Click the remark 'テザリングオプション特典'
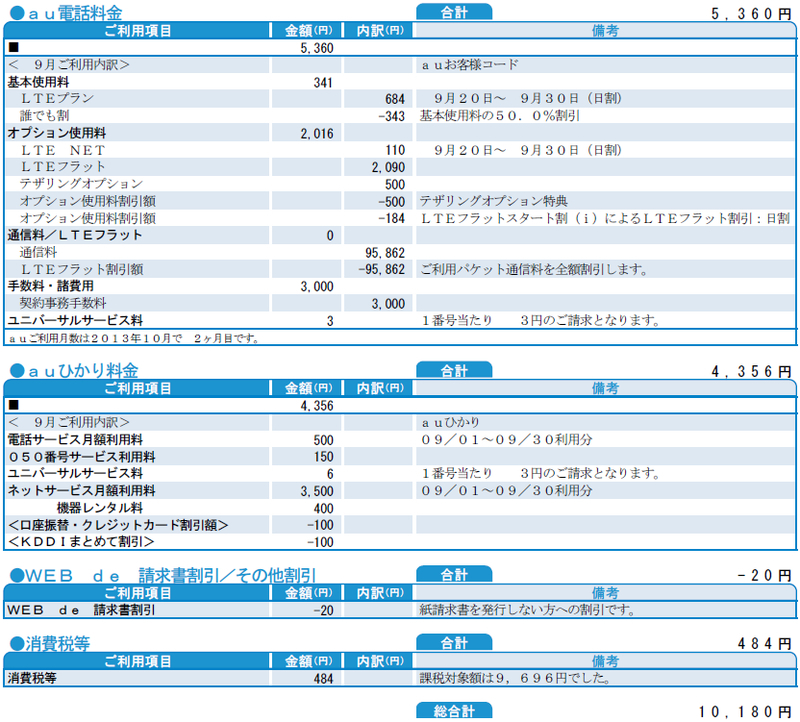 click(493, 201)
